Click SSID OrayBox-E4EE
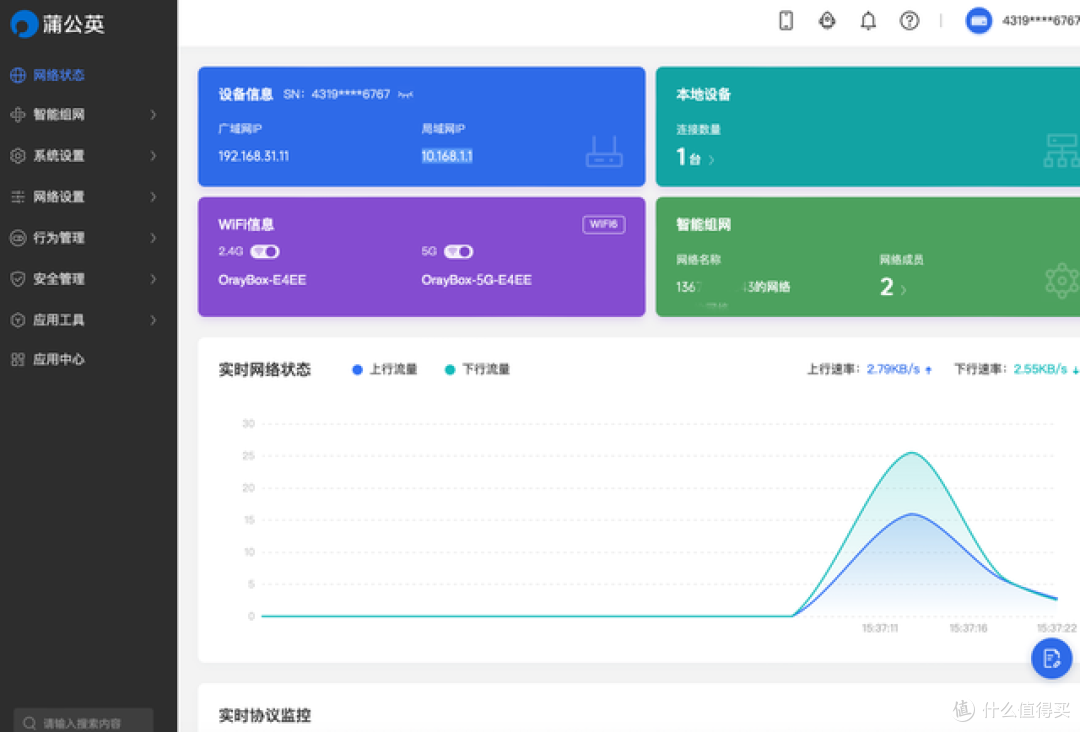The image size is (1080, 732). [262, 280]
